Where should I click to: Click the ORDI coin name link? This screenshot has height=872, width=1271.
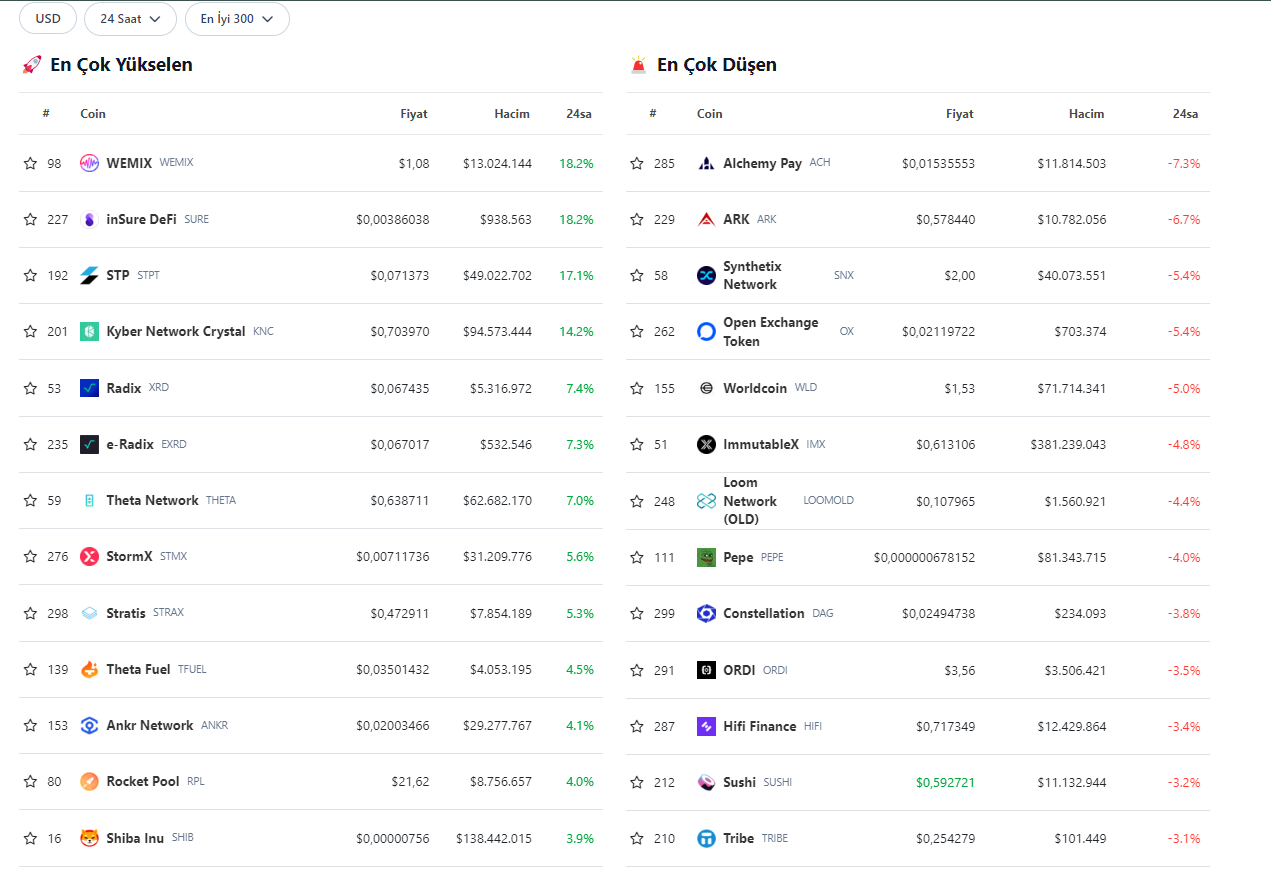(739, 670)
